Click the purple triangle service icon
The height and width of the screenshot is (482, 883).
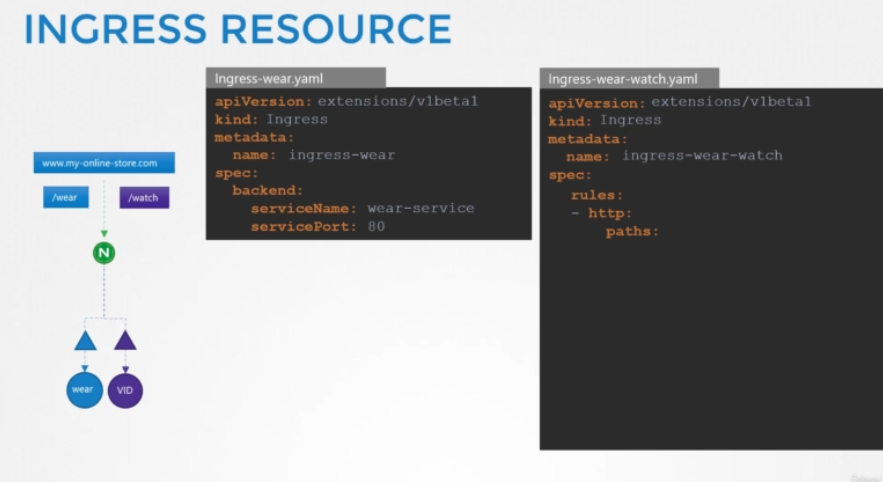tap(125, 341)
